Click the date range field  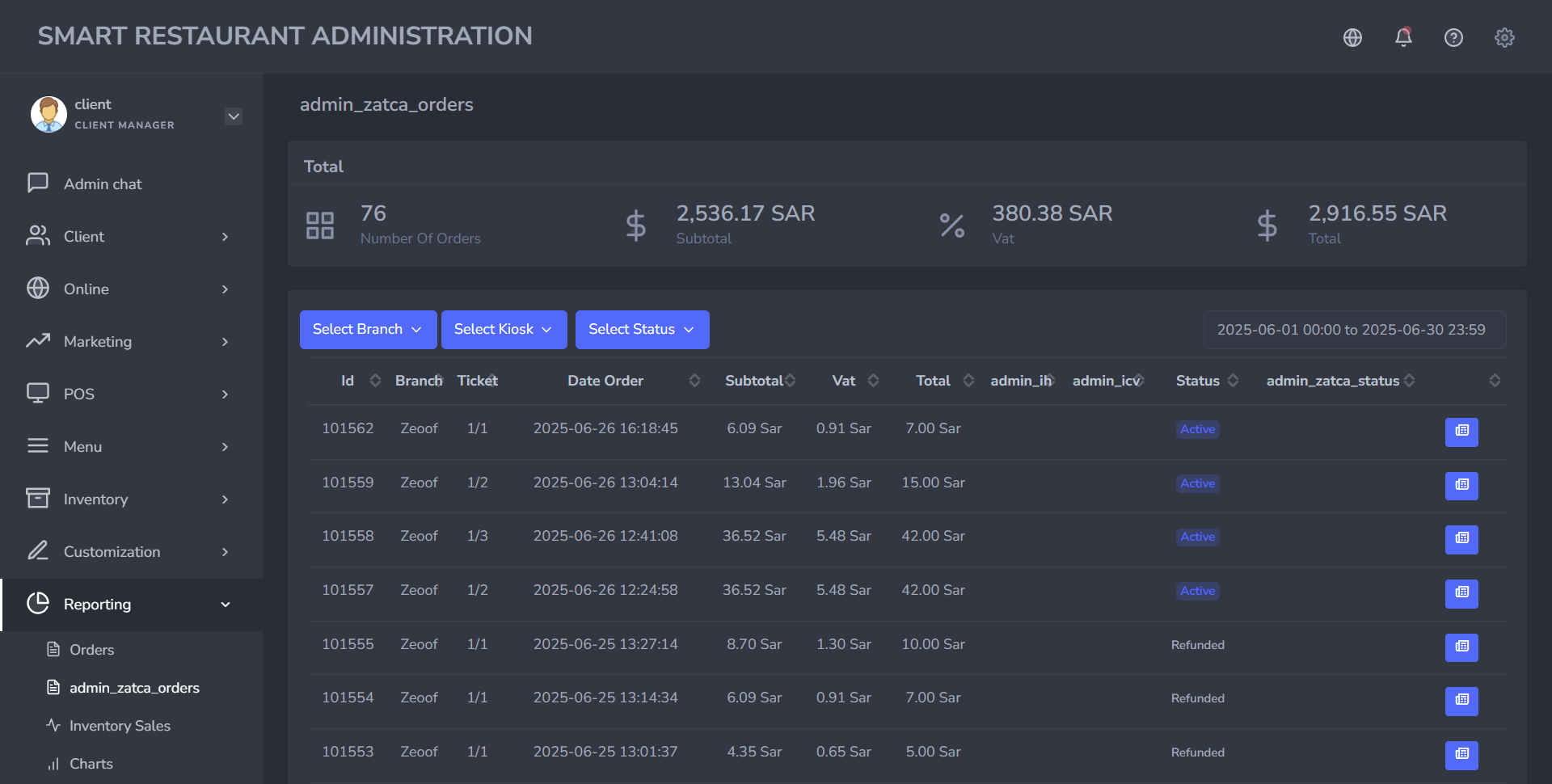click(1355, 330)
